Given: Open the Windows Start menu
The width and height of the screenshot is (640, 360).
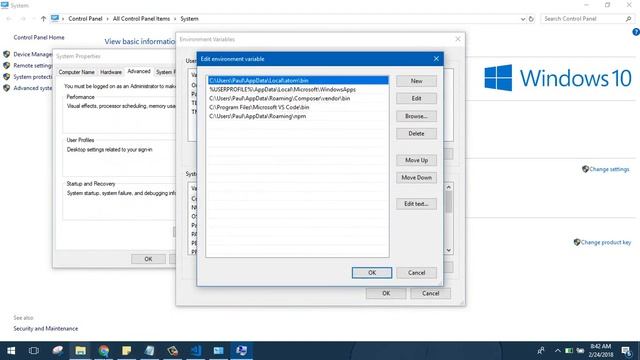Looking at the screenshot, I should point(11,351).
